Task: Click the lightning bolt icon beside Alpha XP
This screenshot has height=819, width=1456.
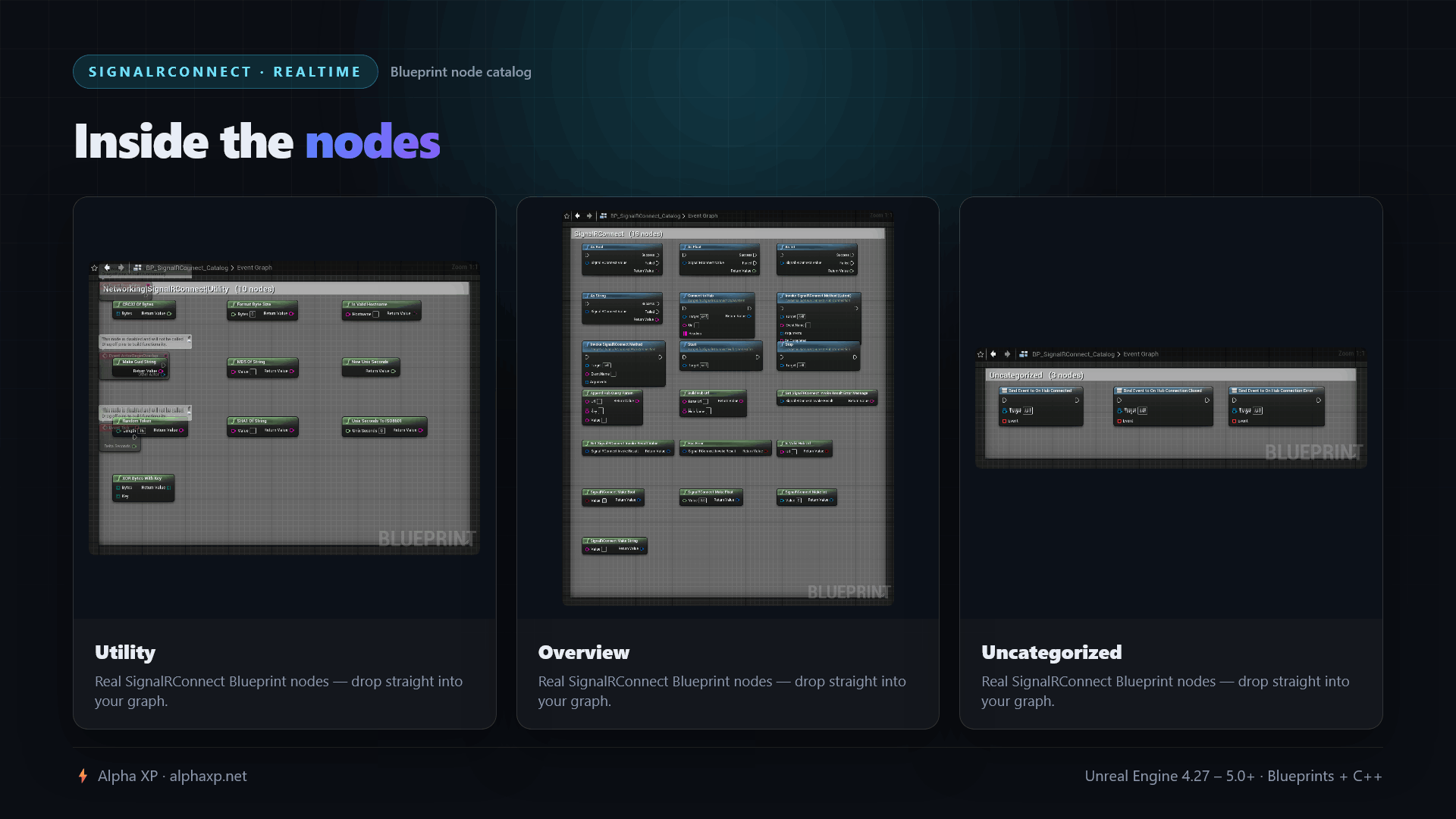Action: pyautogui.click(x=83, y=776)
